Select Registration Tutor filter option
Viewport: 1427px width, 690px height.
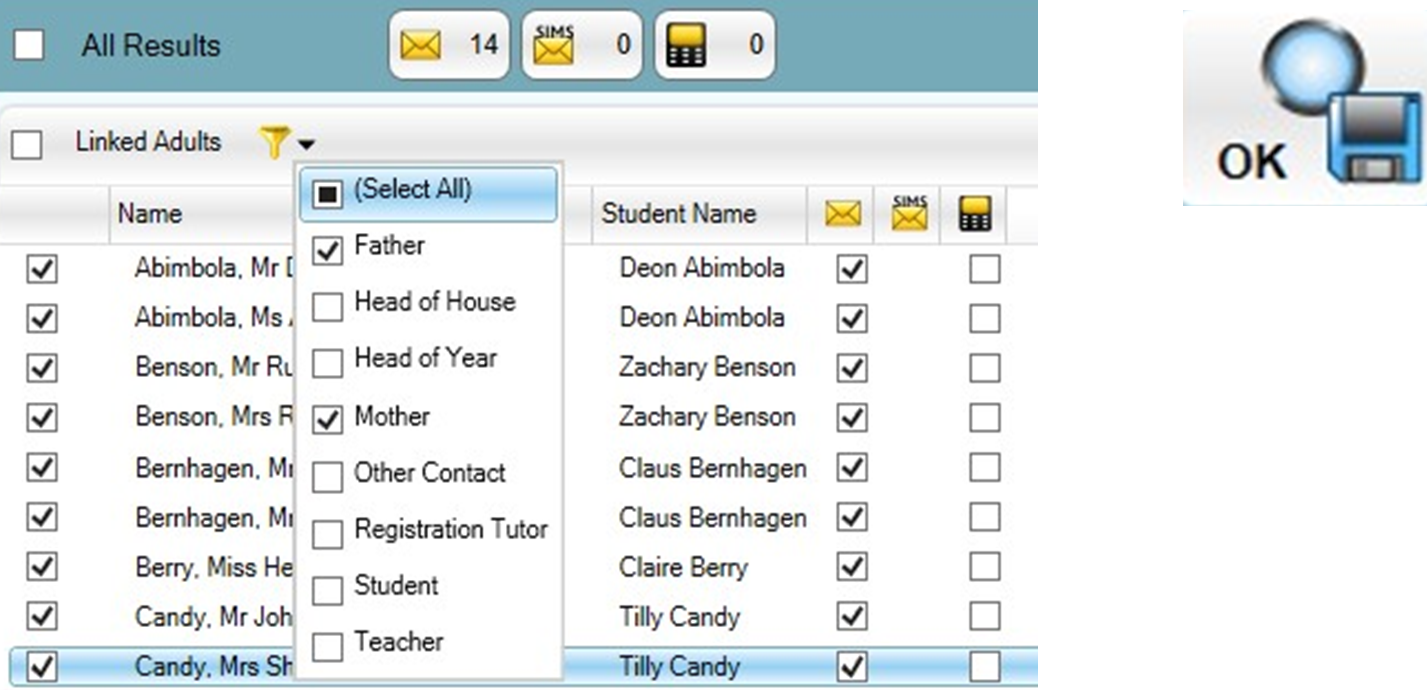[327, 534]
